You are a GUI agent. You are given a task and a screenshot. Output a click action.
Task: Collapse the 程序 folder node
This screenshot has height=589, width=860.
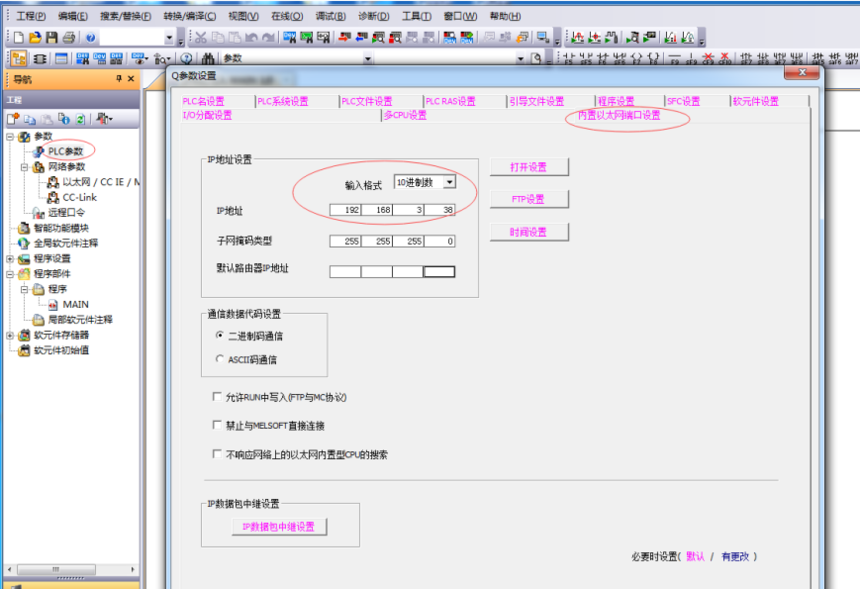coord(24,289)
